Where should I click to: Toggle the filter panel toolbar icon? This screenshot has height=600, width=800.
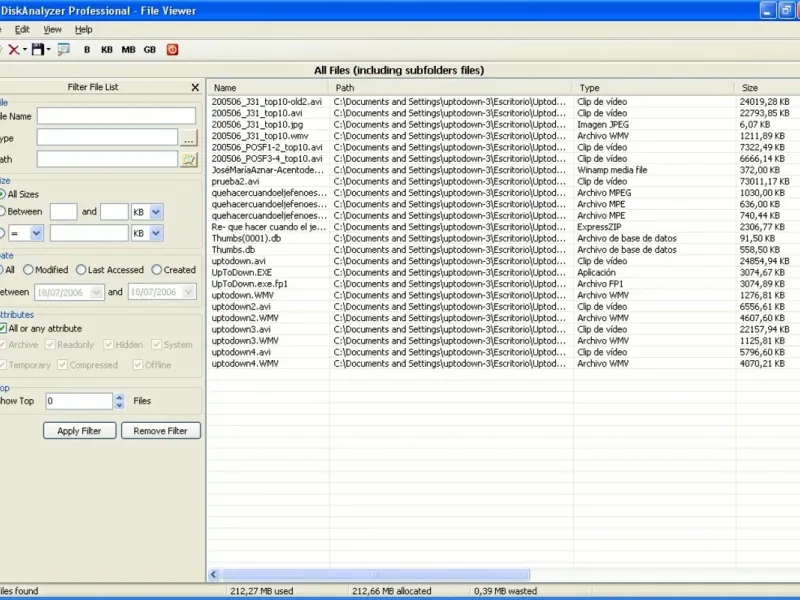(x=64, y=49)
